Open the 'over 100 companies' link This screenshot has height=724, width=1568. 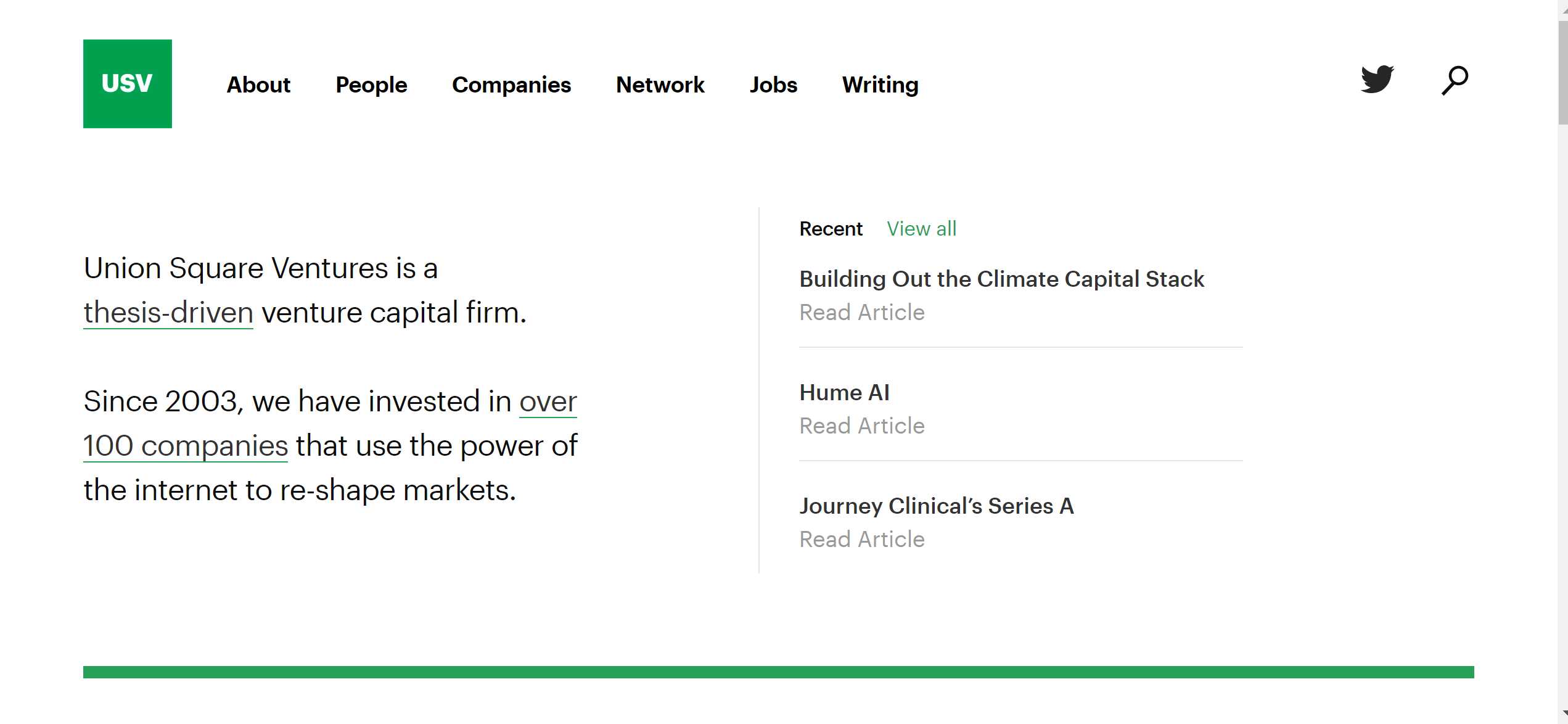tap(330, 423)
